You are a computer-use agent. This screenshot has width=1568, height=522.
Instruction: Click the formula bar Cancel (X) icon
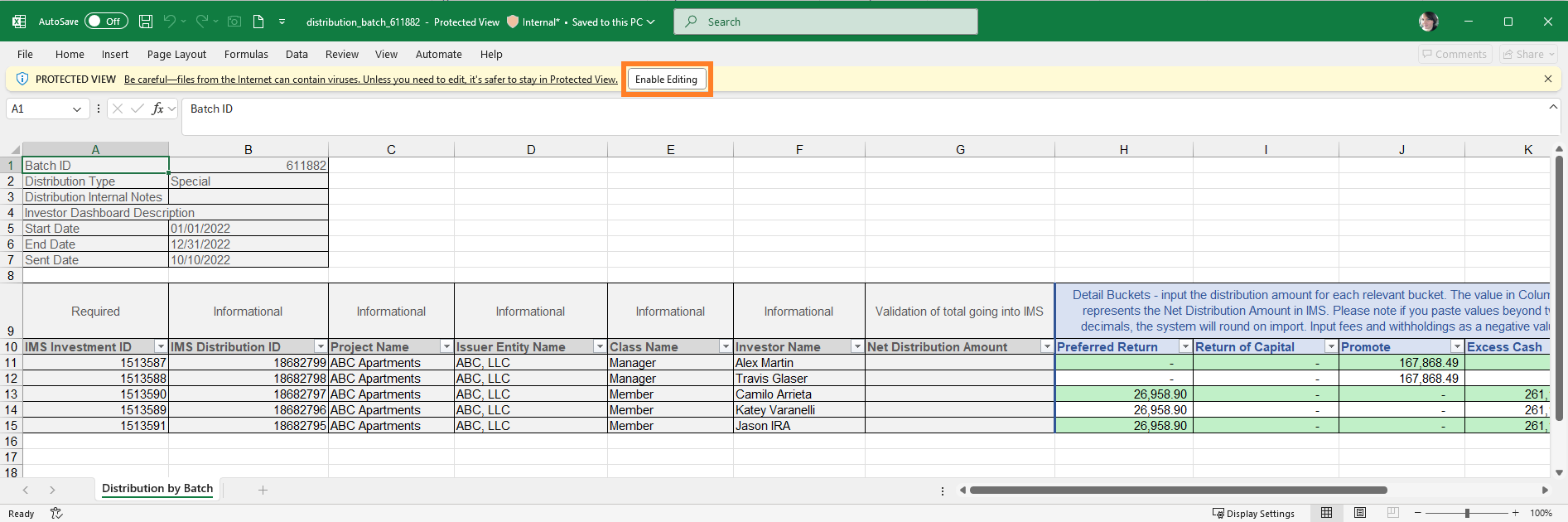click(x=117, y=109)
